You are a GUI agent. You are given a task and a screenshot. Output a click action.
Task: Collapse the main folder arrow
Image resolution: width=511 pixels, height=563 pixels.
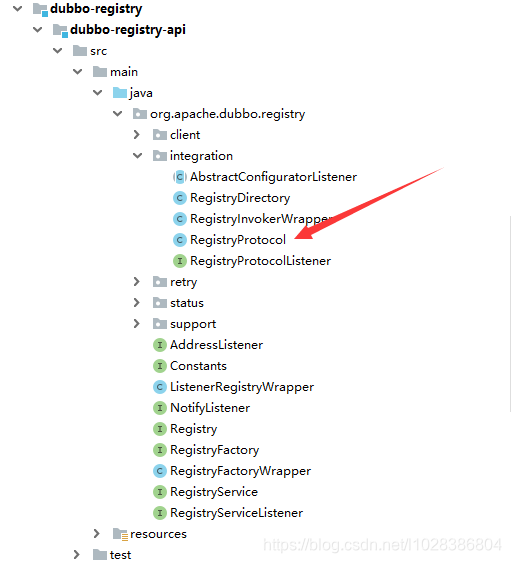[x=78, y=72]
